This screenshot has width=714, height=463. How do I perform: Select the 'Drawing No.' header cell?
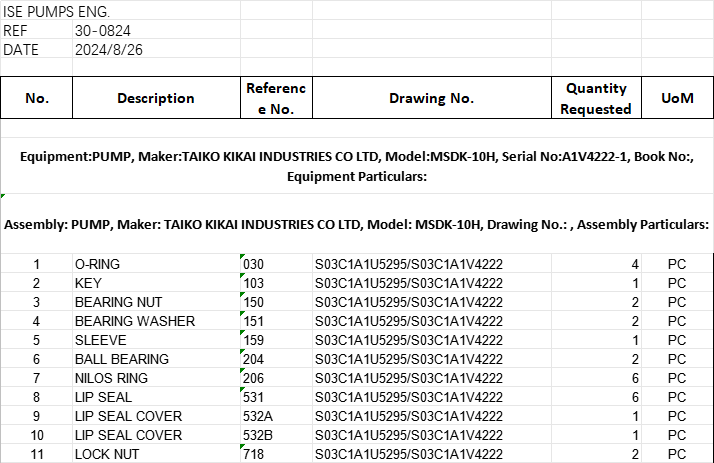(431, 98)
